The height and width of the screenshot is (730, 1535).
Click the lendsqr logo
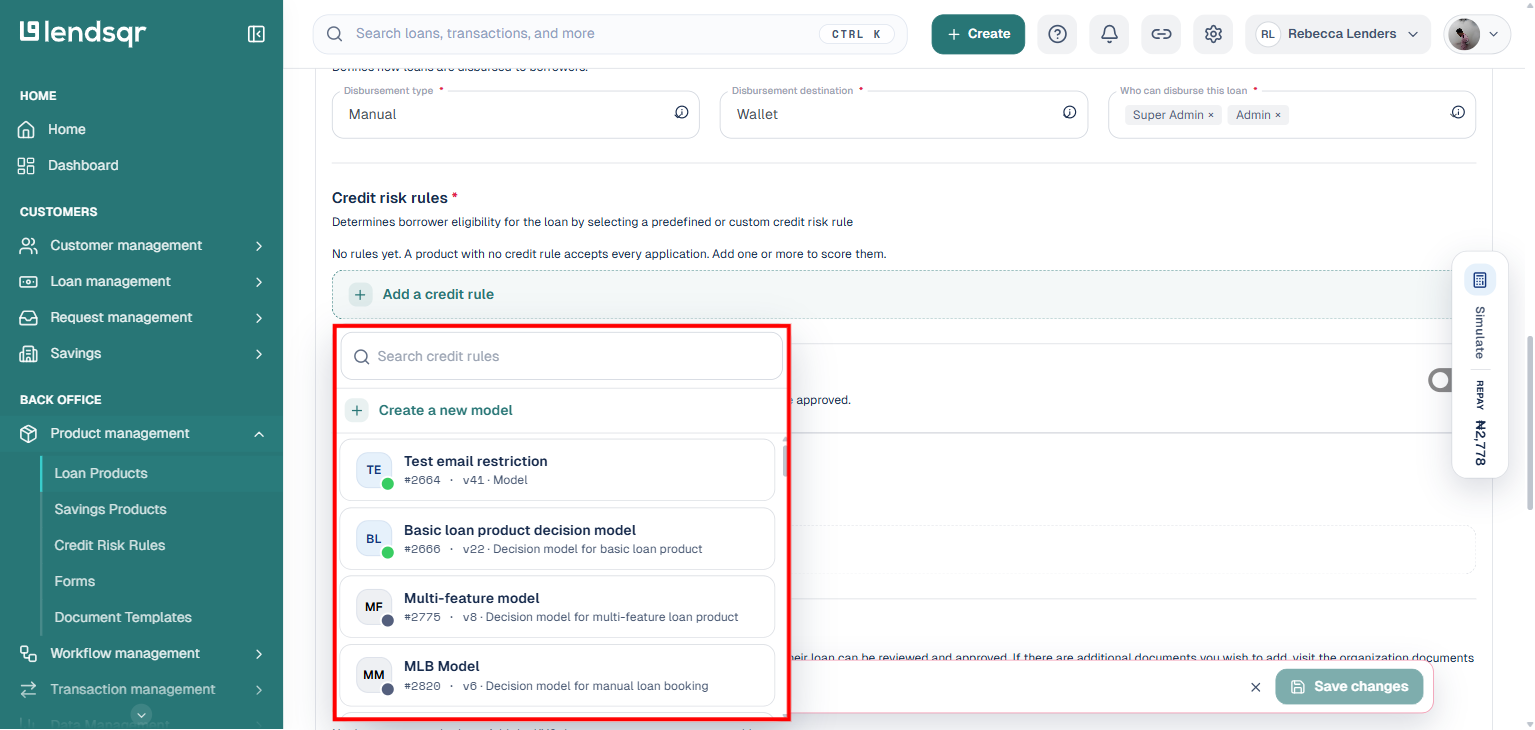tap(83, 33)
